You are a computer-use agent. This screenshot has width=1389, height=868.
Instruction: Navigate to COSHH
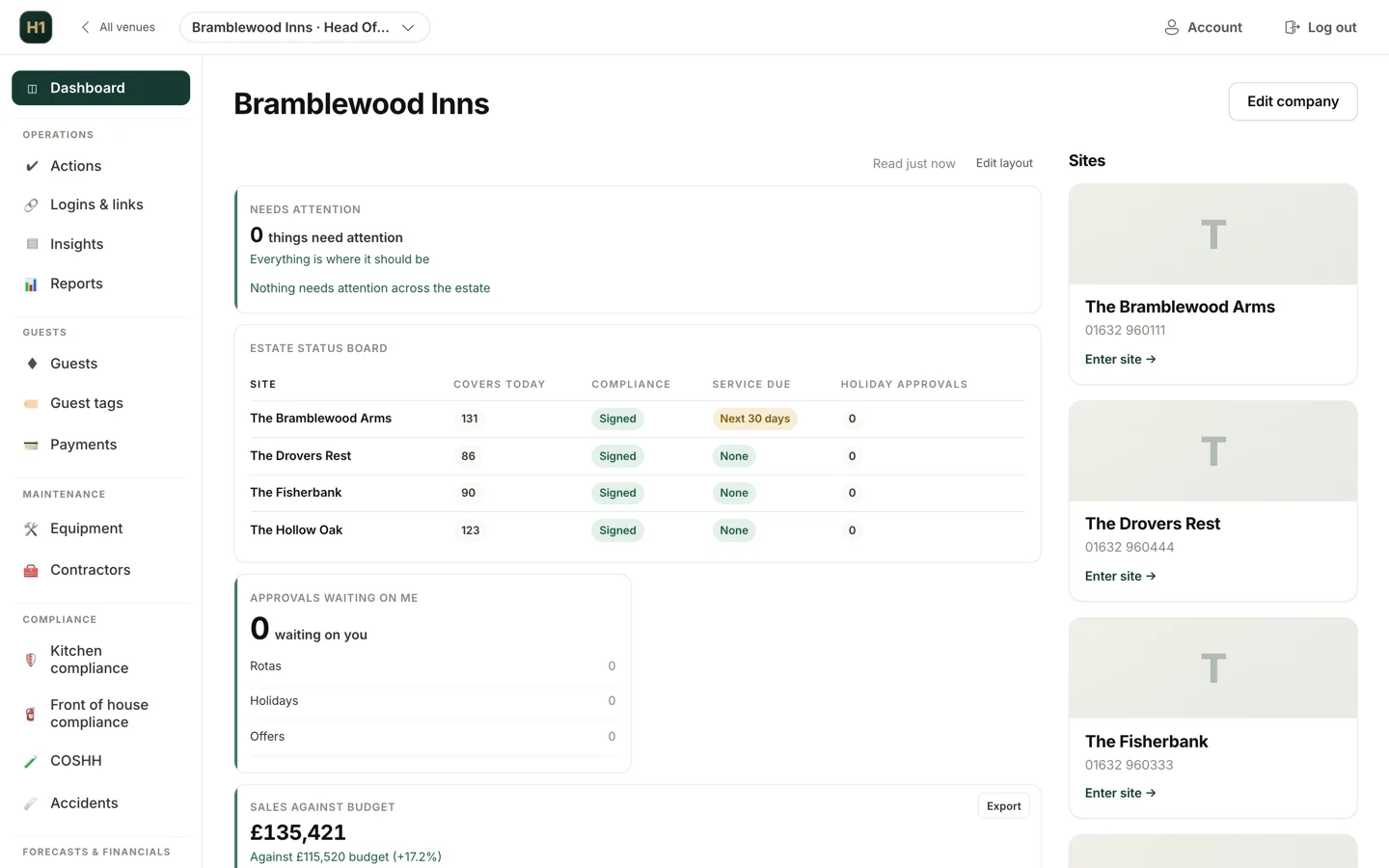pyautogui.click(x=100, y=761)
